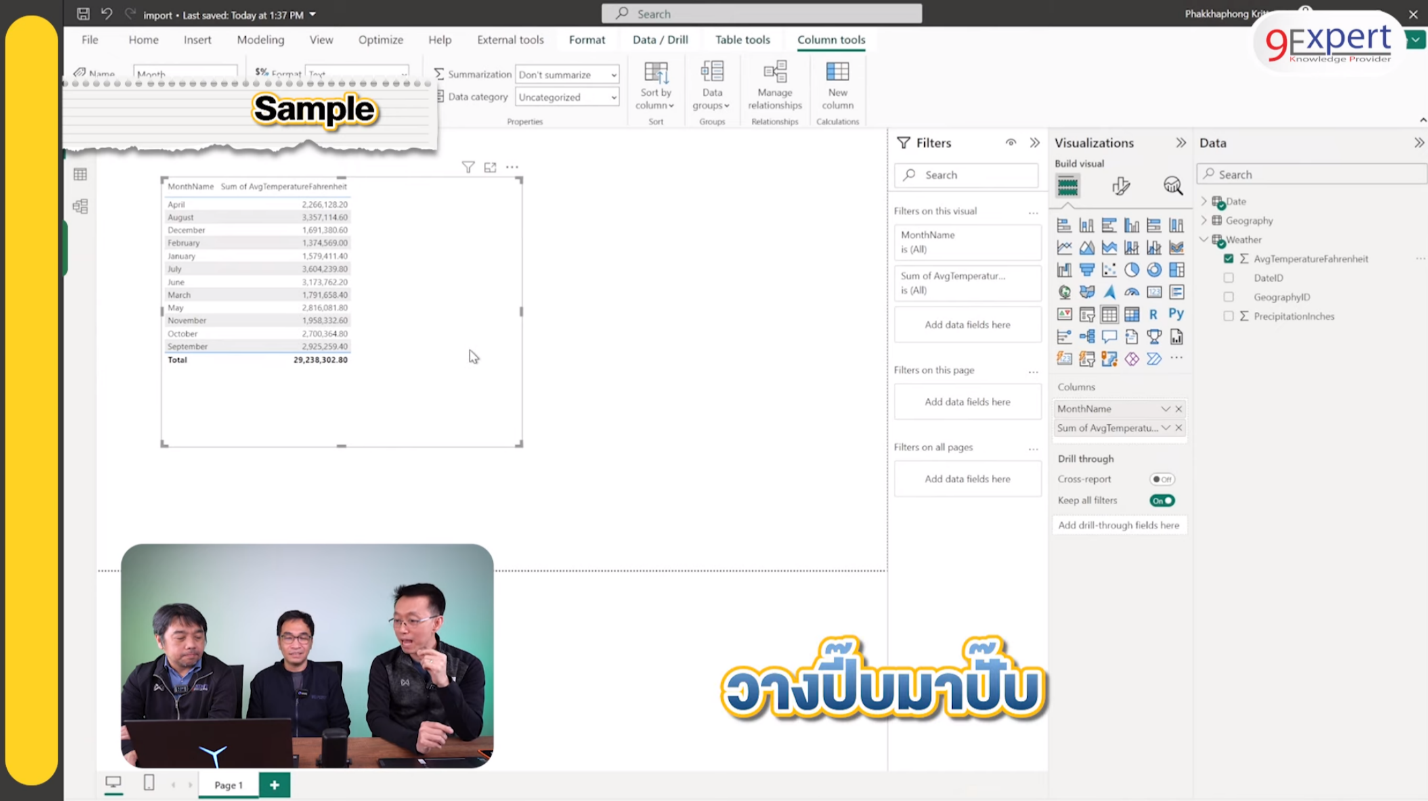This screenshot has height=801, width=1428.
Task: Select the gauge visualization
Action: coord(1131,291)
